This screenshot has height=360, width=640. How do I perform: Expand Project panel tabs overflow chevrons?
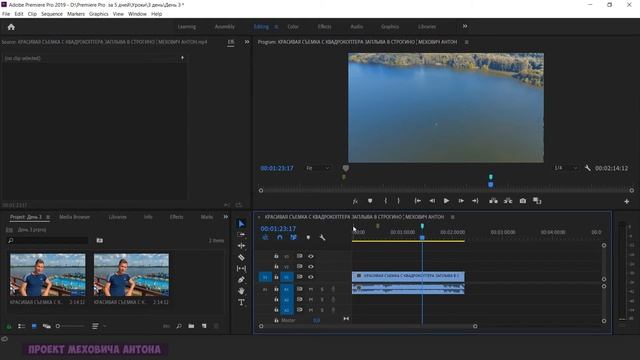pyautogui.click(x=226, y=217)
